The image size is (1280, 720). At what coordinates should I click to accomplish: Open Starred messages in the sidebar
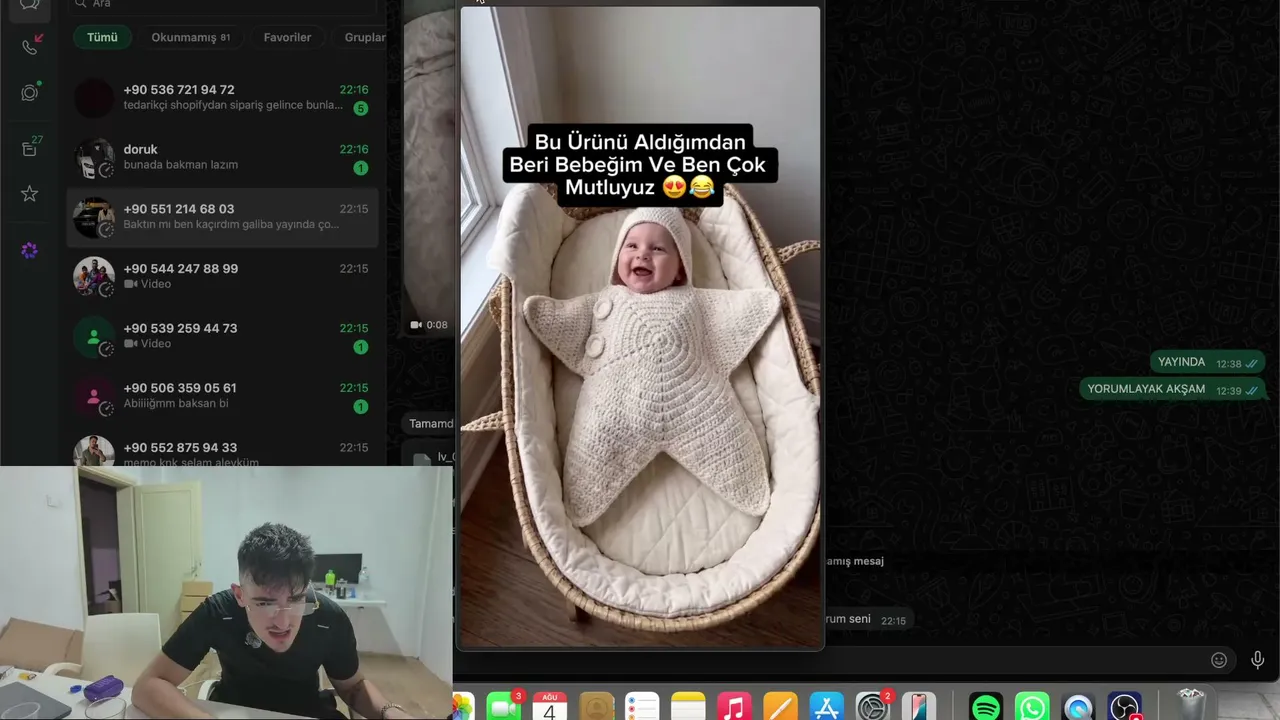[x=30, y=194]
